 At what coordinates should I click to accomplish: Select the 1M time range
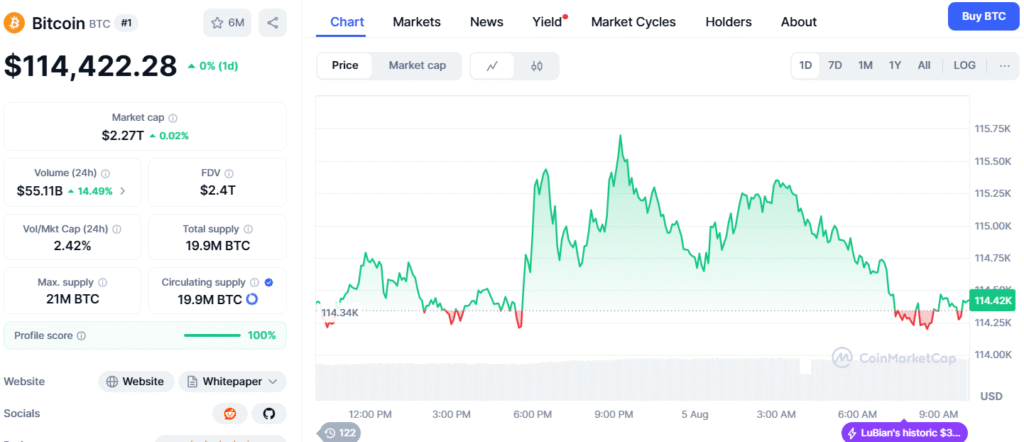(865, 65)
